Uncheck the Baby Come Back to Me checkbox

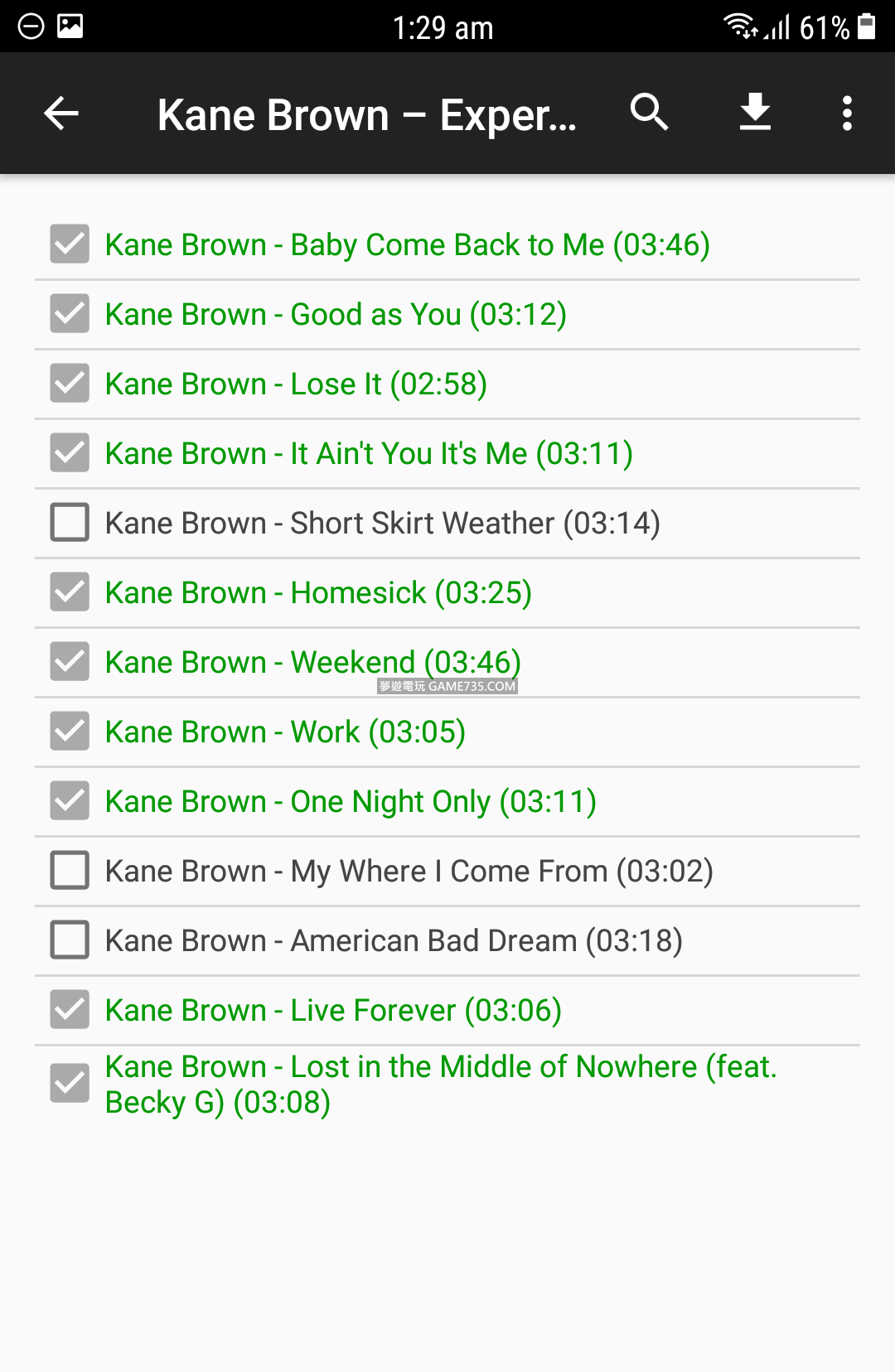[x=70, y=244]
